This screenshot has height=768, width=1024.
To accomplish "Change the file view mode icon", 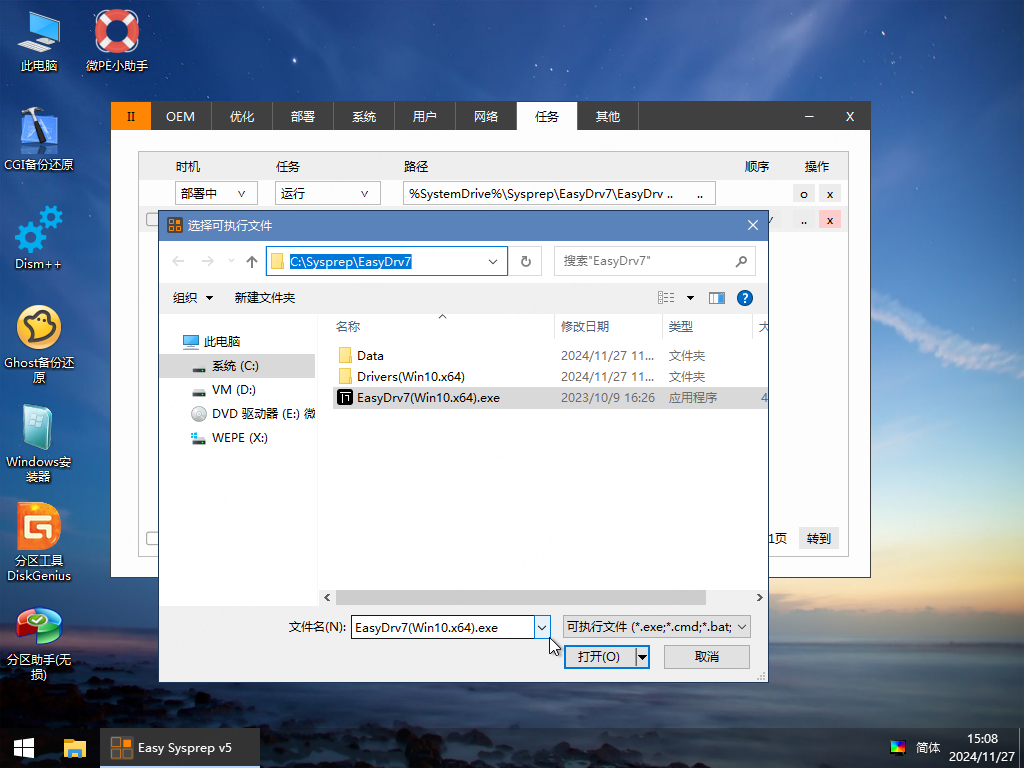I will point(666,298).
